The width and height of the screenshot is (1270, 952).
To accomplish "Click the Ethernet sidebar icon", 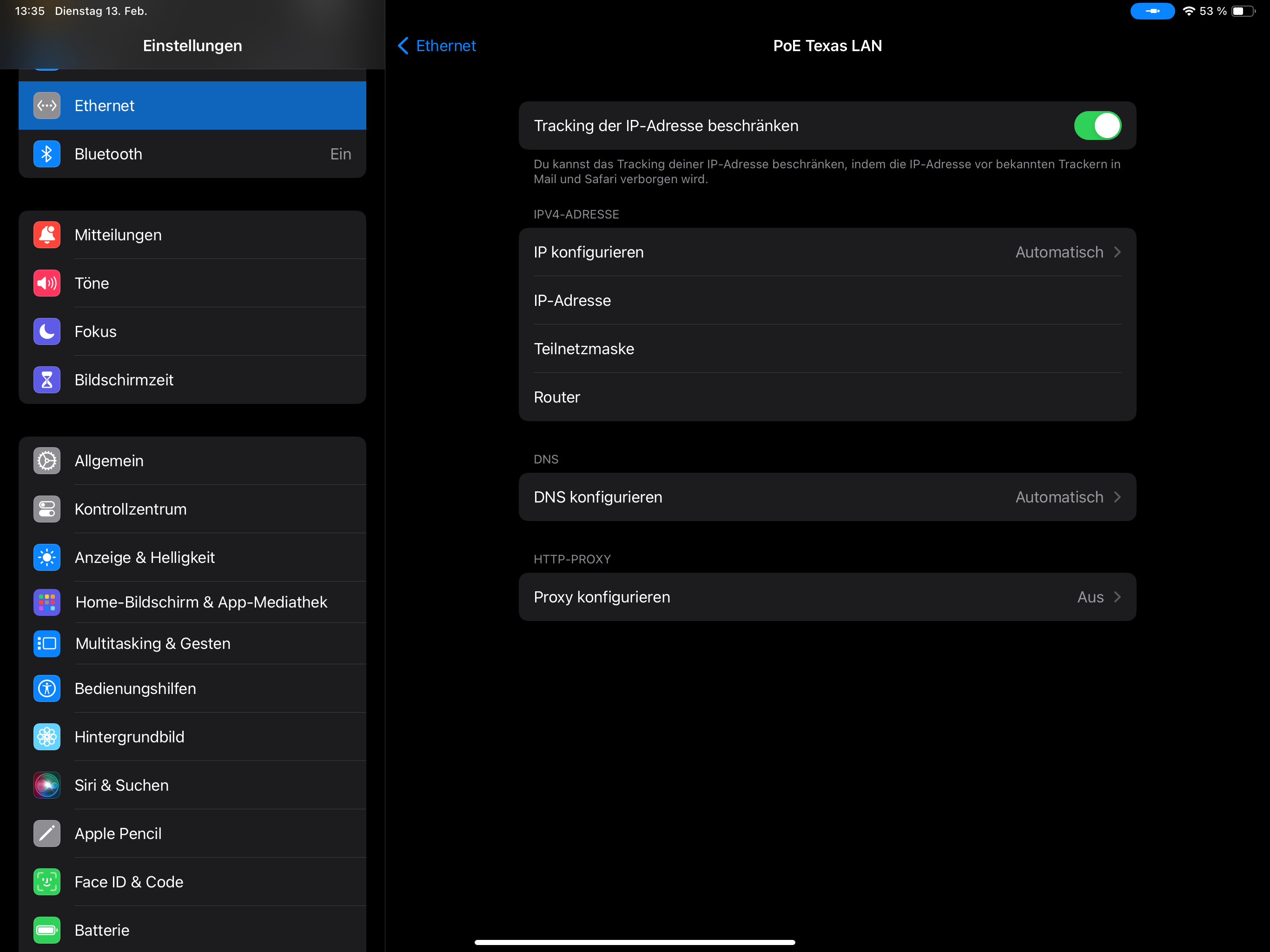I will tap(46, 106).
